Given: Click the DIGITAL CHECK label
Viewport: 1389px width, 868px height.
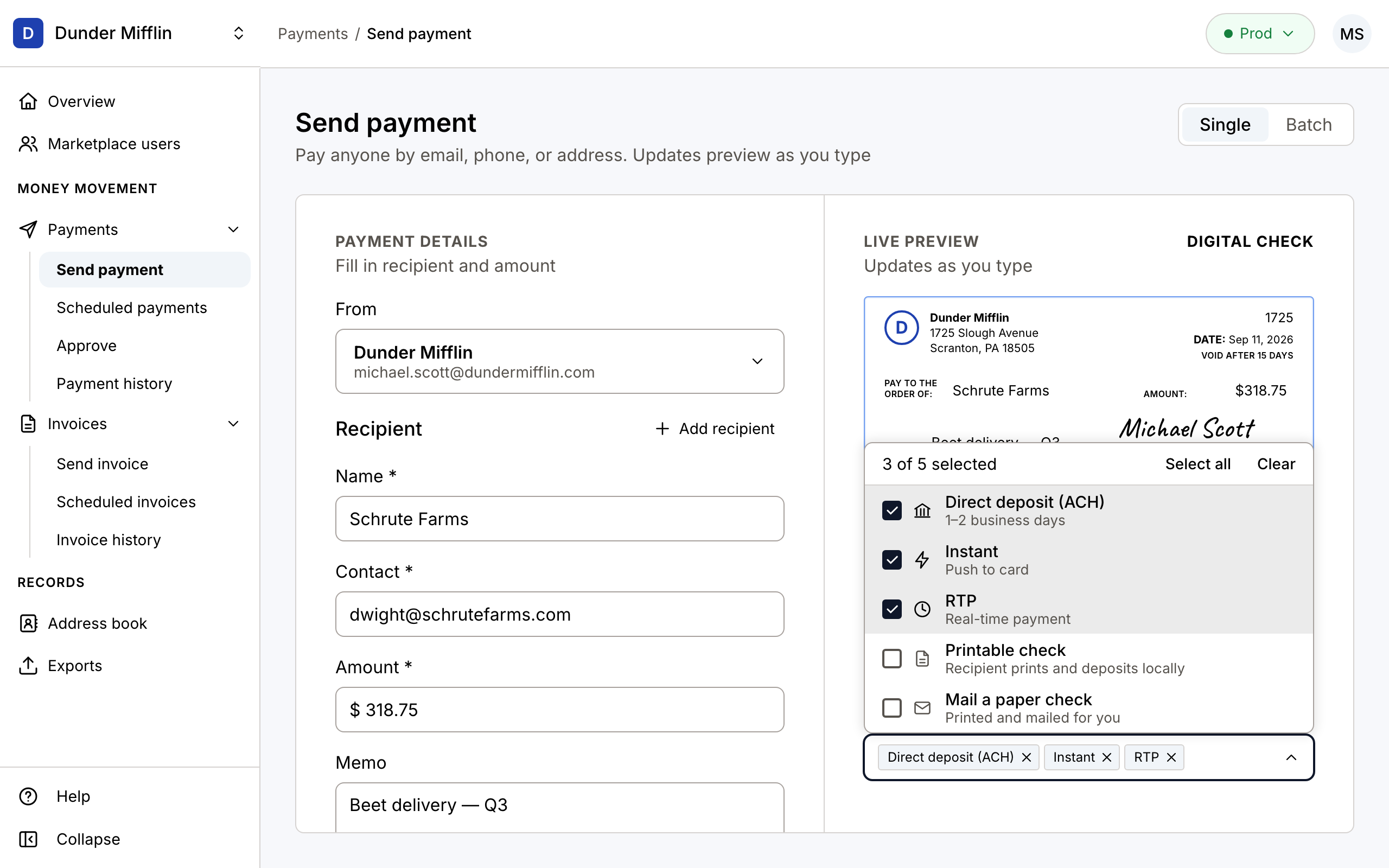Looking at the screenshot, I should (1250, 242).
